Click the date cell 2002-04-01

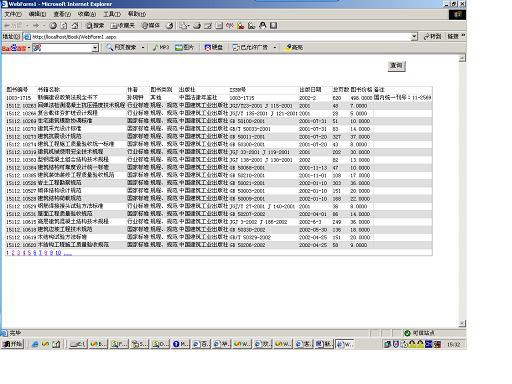(x=313, y=214)
